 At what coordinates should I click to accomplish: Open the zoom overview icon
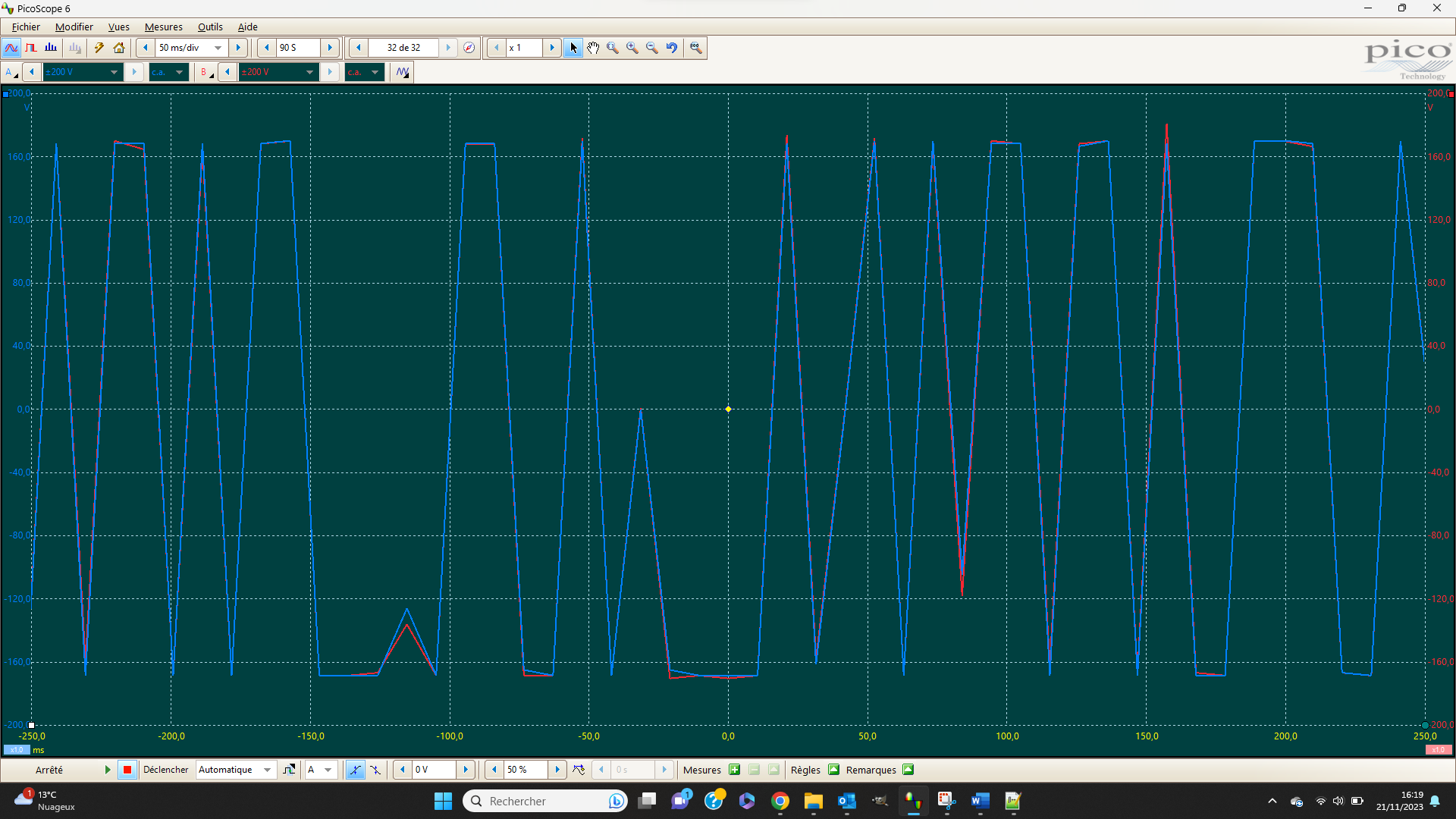(x=696, y=48)
